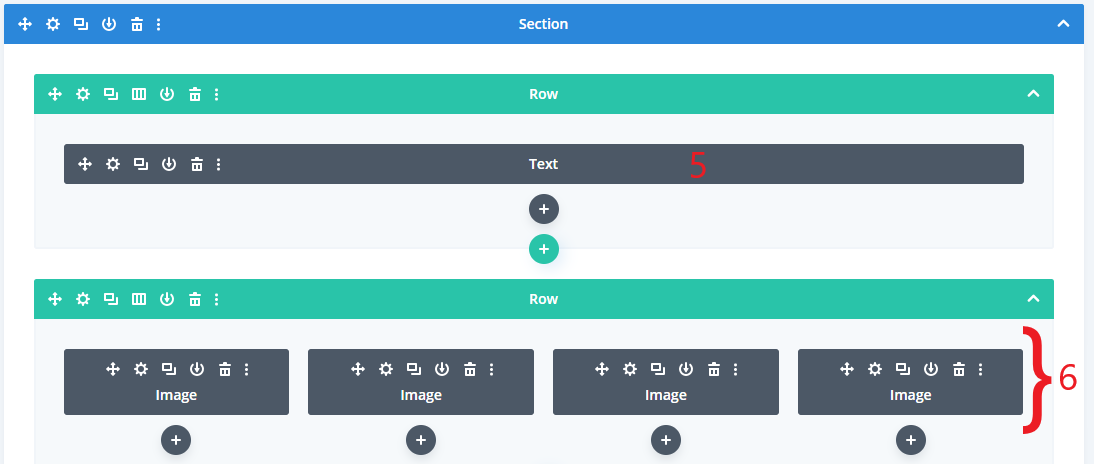Image resolution: width=1094 pixels, height=464 pixels.
Task: Open more options menu of the Section
Action: click(158, 24)
